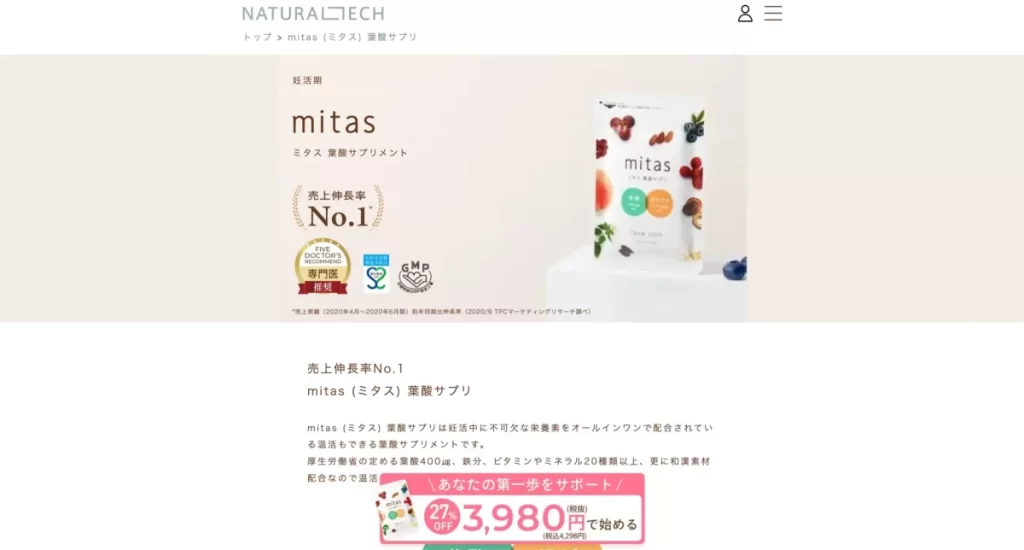Click the mitas product package image
This screenshot has width=1024, height=550.
(649, 186)
